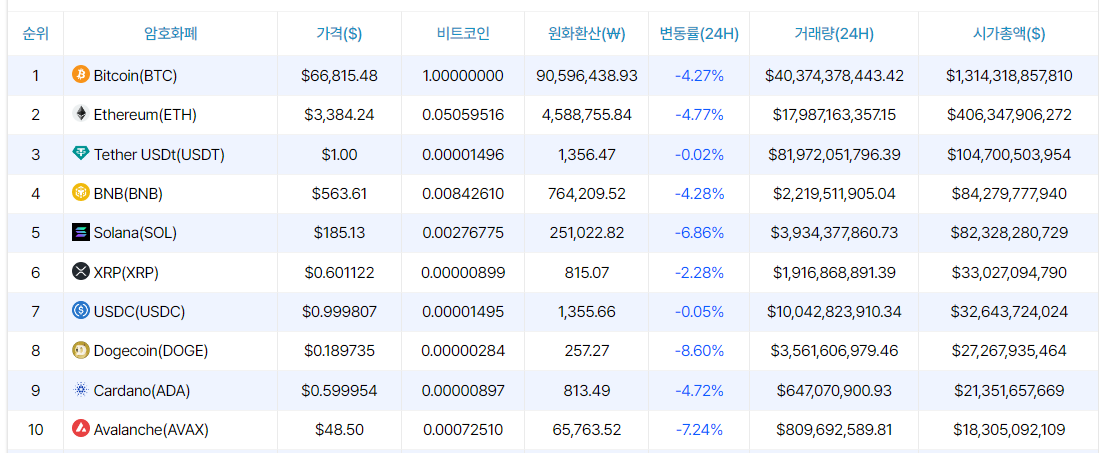Sort by 변동률(24H) column header
The height and width of the screenshot is (453, 1099).
(699, 33)
